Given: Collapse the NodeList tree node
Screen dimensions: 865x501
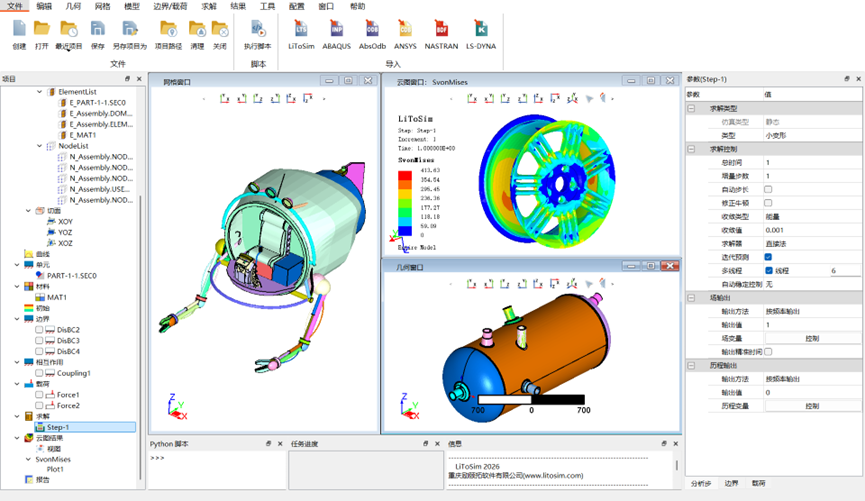Looking at the screenshot, I should (x=39, y=146).
